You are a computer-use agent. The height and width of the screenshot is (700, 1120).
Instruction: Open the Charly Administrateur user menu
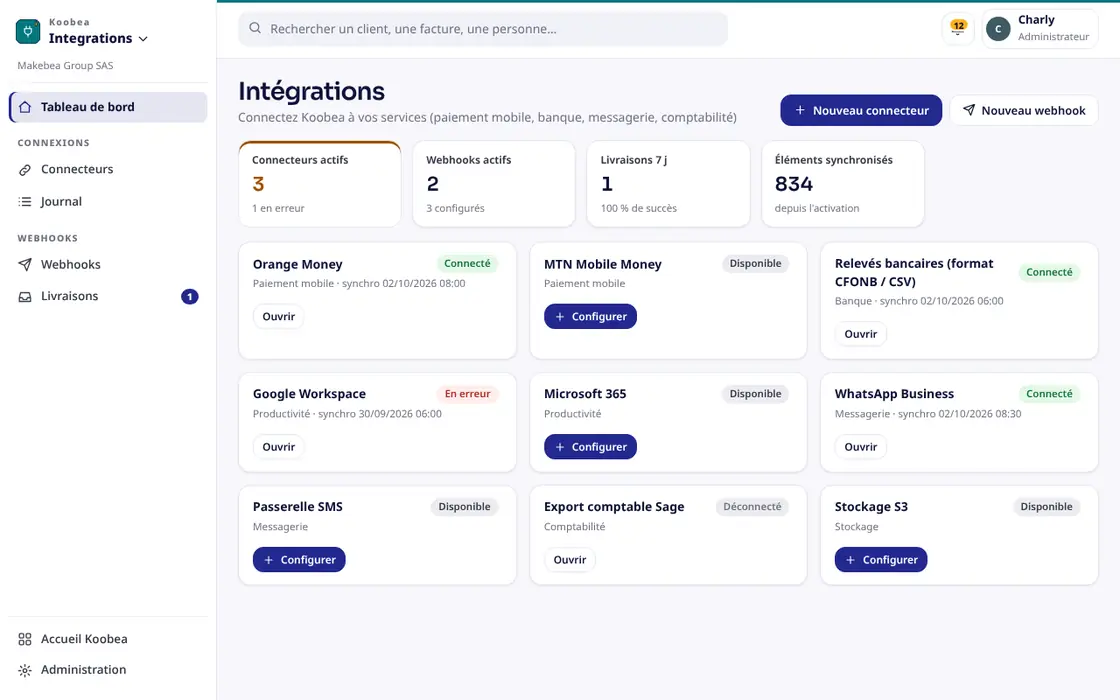[1040, 29]
